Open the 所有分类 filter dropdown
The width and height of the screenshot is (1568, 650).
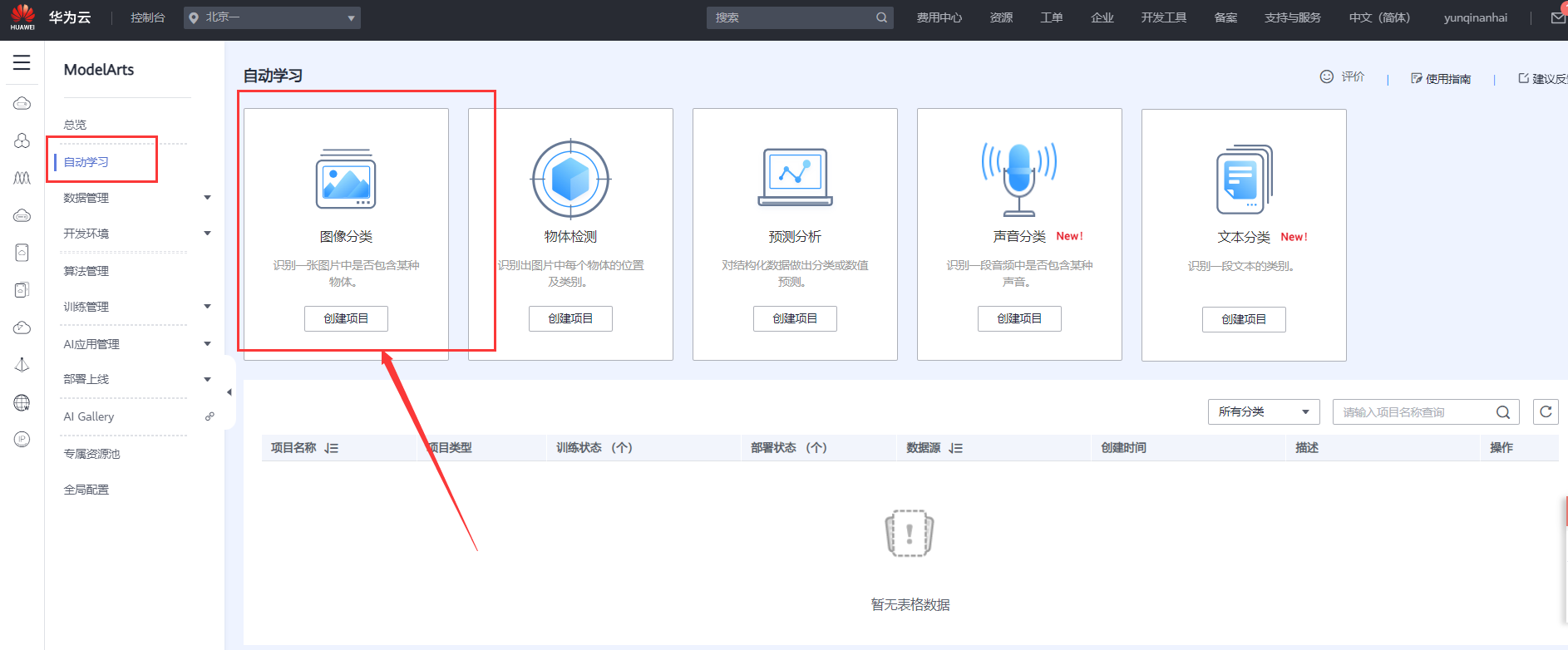pyautogui.click(x=1264, y=412)
